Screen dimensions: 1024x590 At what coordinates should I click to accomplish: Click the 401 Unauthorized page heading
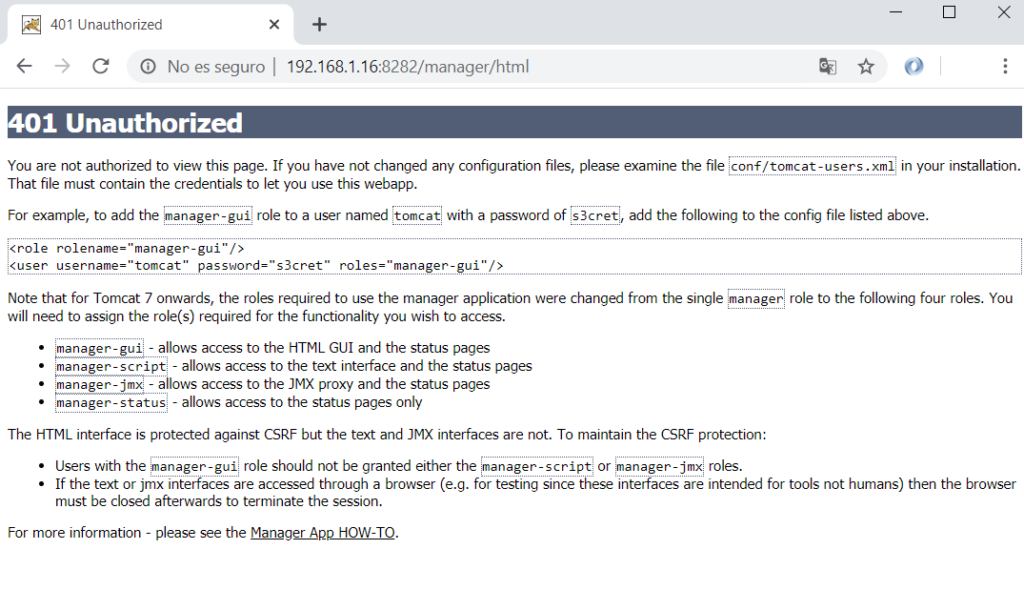(125, 123)
